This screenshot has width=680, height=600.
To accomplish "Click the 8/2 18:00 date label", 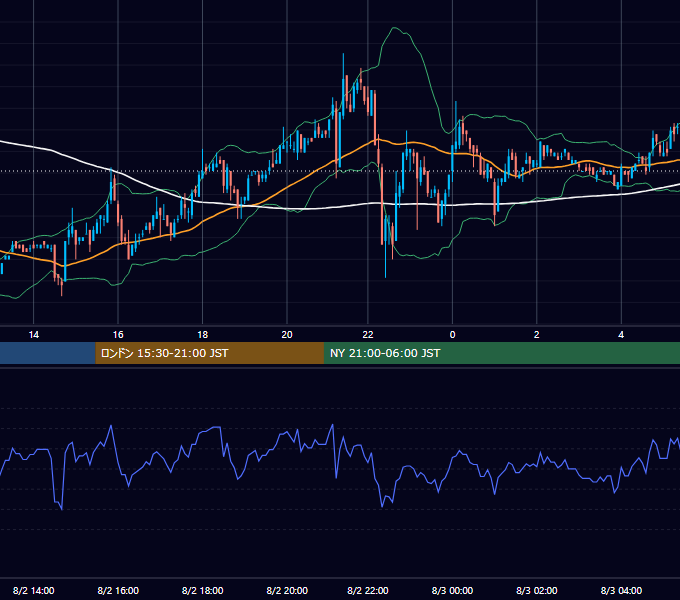I will pos(203,590).
